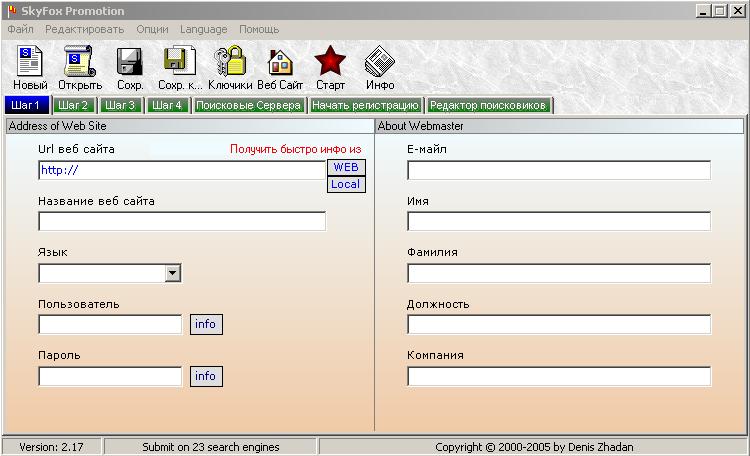Open the Поисковые Сервера tab
Screen dimensions: 750x456
pos(248,105)
